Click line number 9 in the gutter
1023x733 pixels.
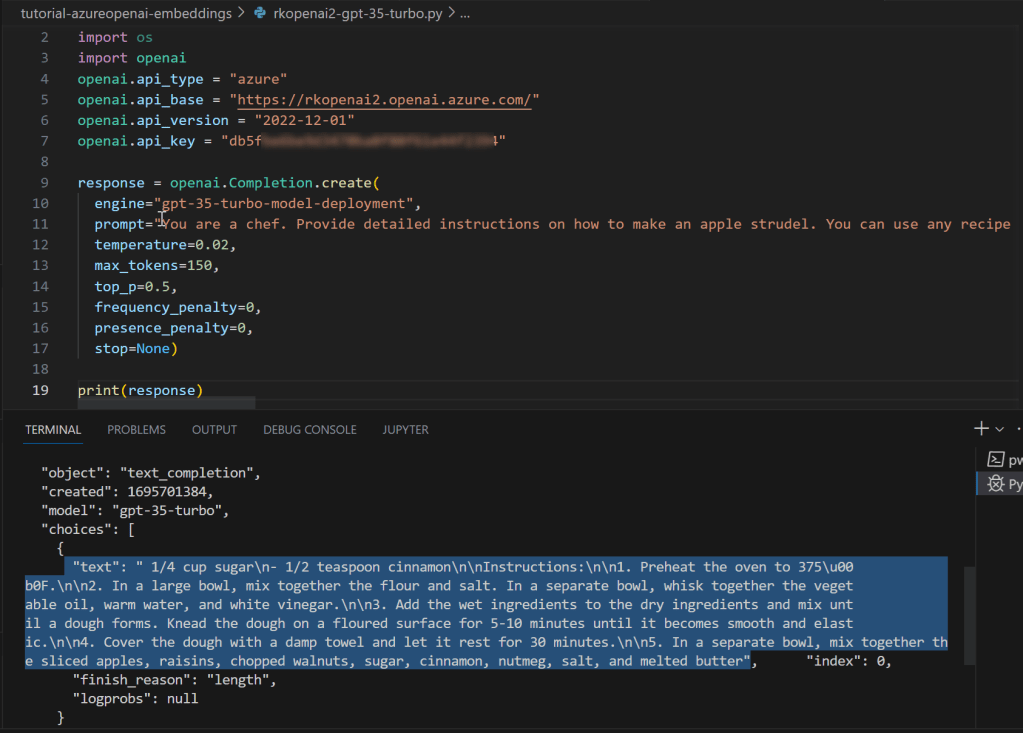[44, 183]
